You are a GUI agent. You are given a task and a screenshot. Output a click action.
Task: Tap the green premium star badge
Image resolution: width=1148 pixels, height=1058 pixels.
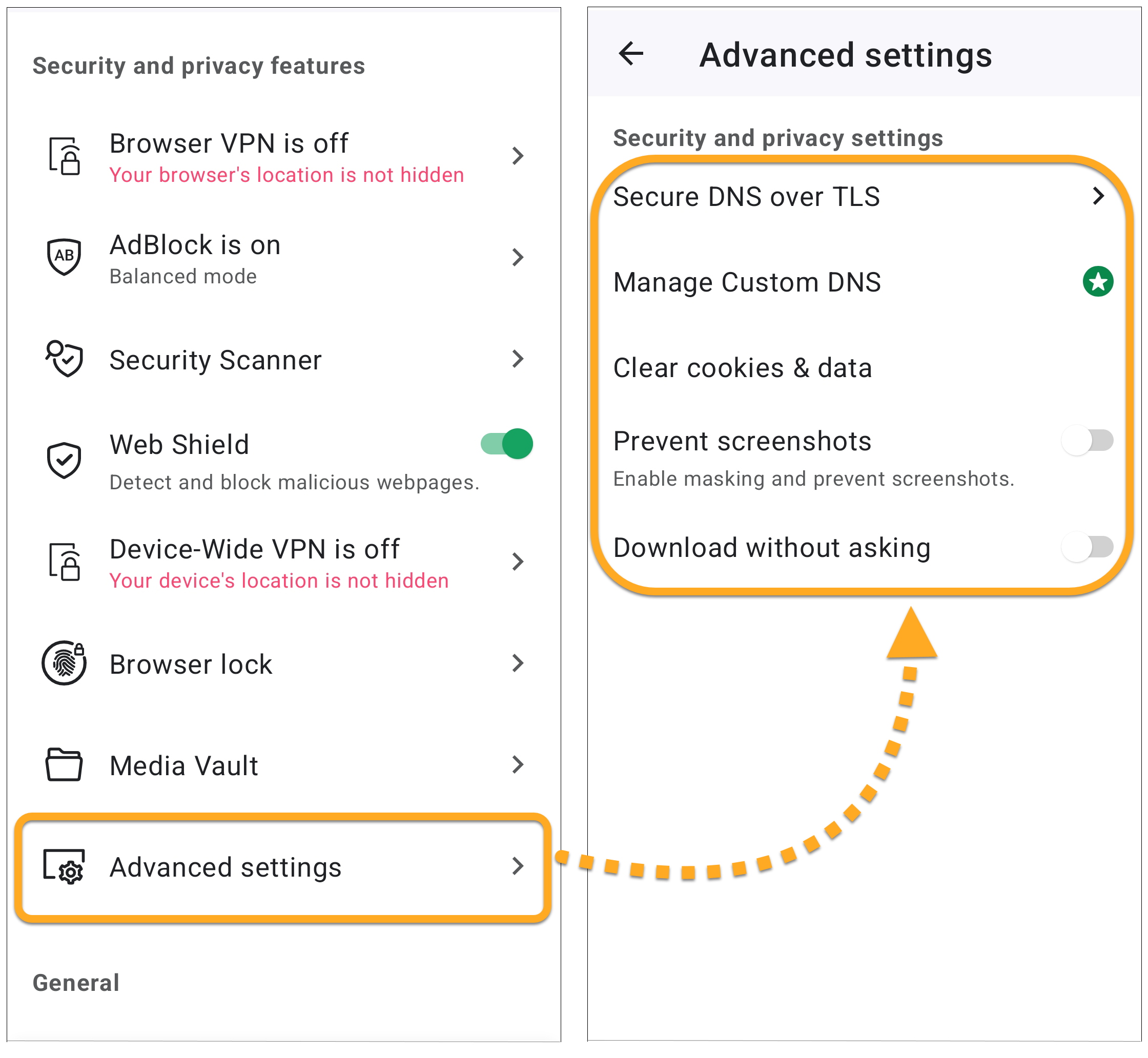click(1098, 282)
